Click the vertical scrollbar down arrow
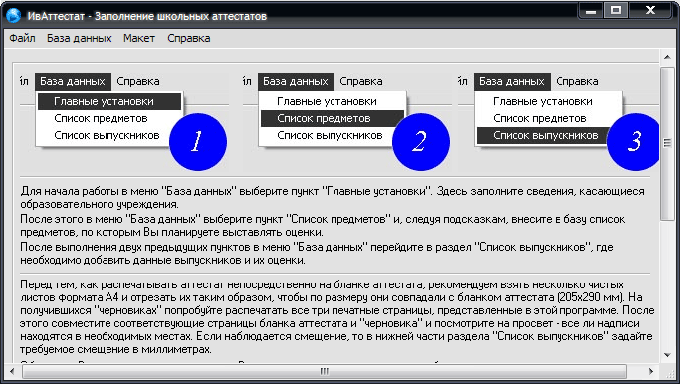The width and height of the screenshot is (680, 384). pos(667,355)
